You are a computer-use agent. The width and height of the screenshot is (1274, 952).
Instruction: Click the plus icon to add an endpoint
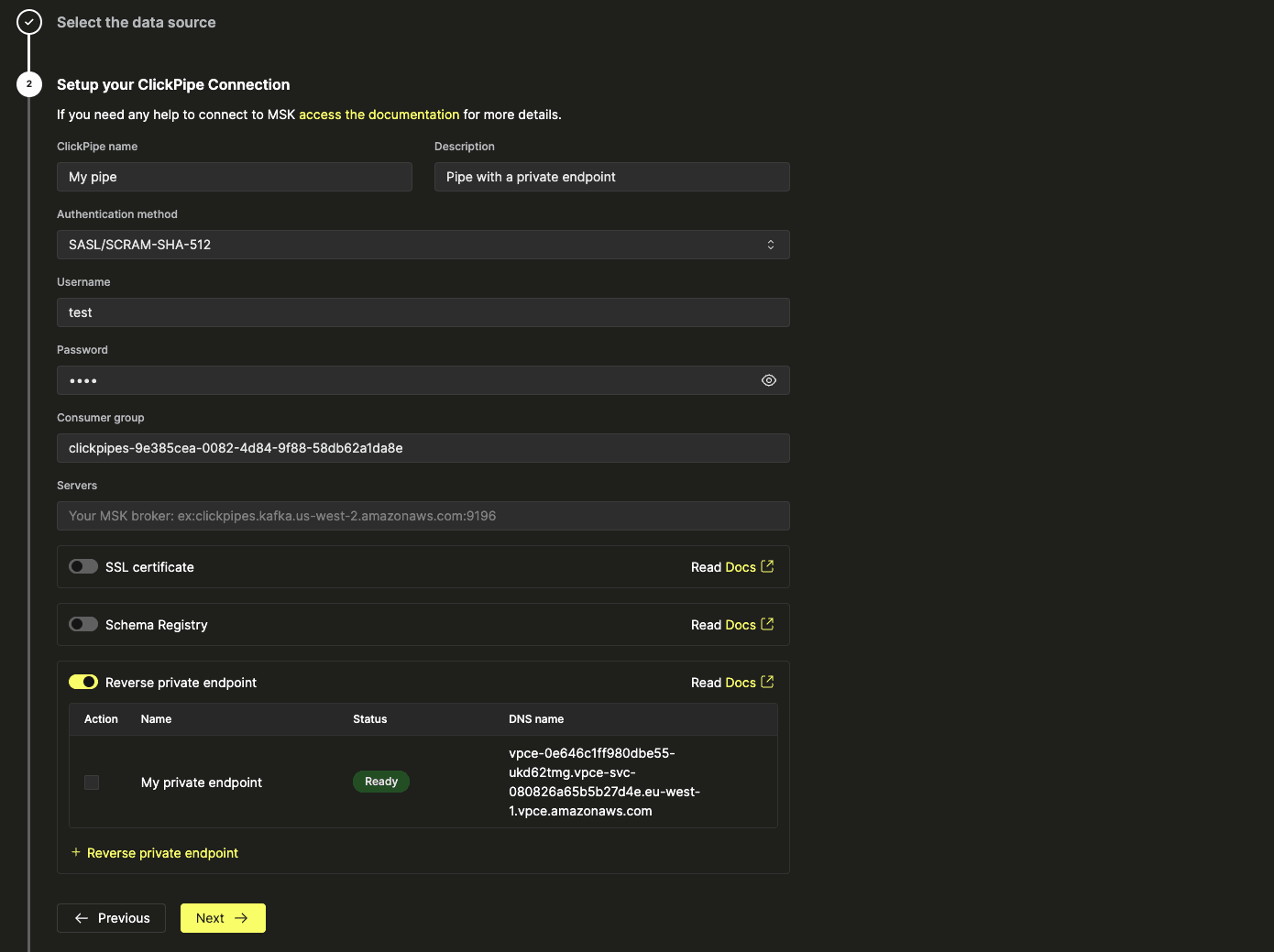[76, 852]
